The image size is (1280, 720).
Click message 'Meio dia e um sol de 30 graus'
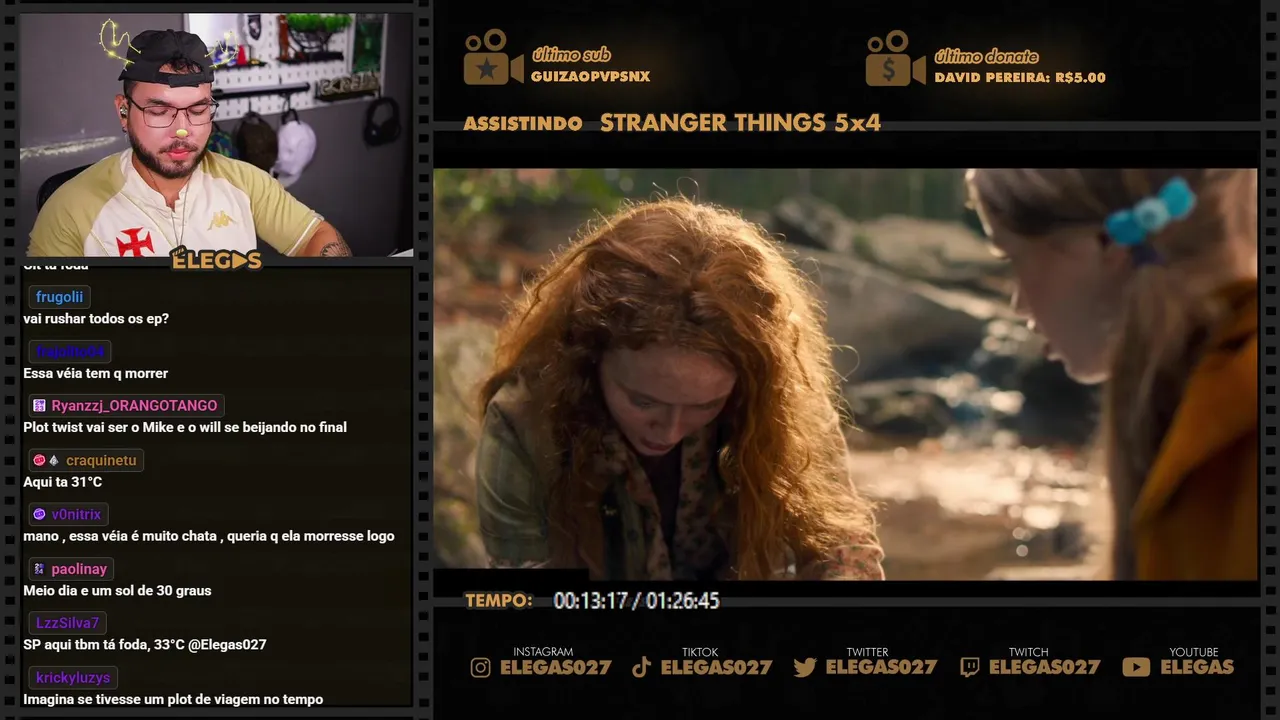tap(117, 591)
